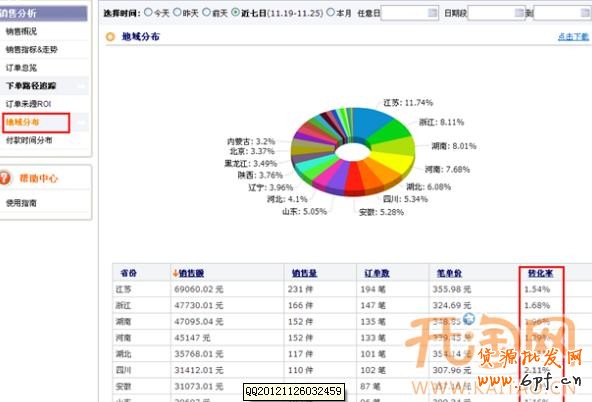Click the pie label 河北: 4.1%
This screenshot has height=402, width=592.
coord(287,199)
